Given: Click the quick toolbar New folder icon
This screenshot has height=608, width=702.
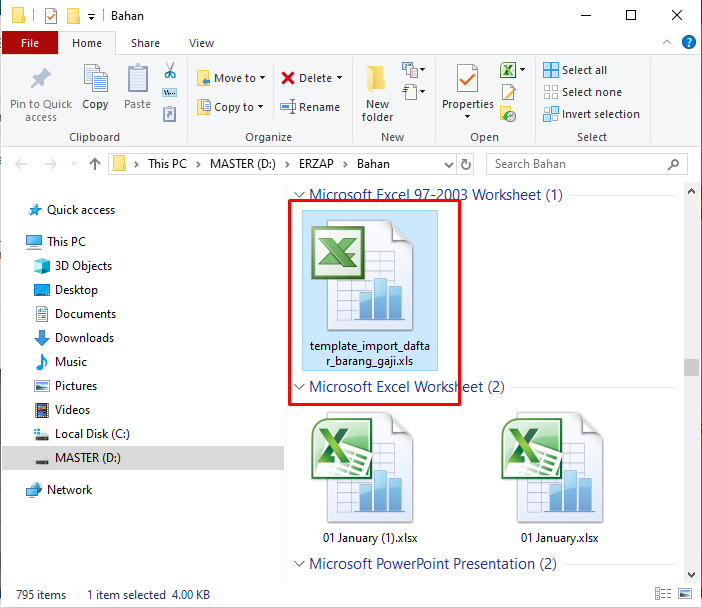Looking at the screenshot, I should (x=73, y=16).
